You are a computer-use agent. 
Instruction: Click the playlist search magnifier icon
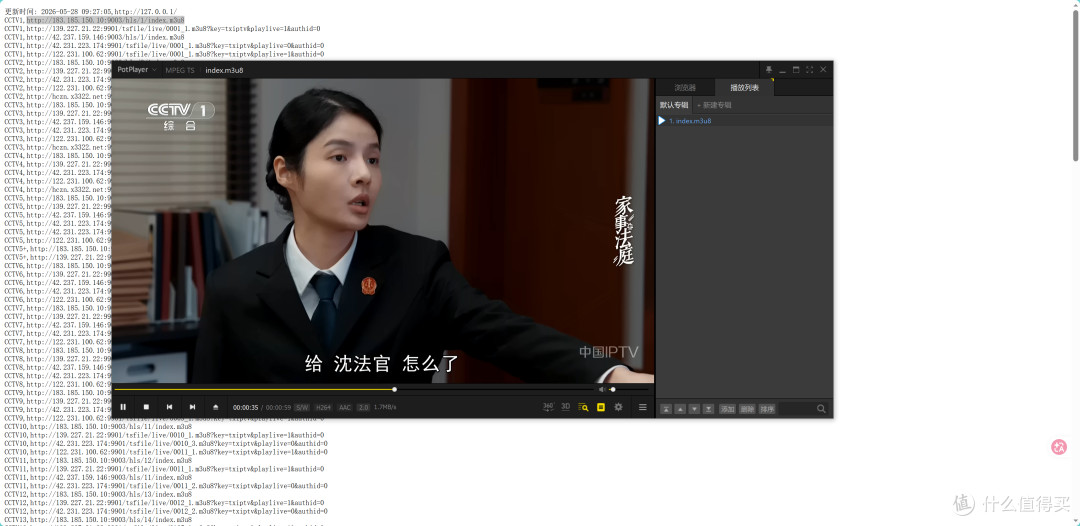[x=821, y=409]
